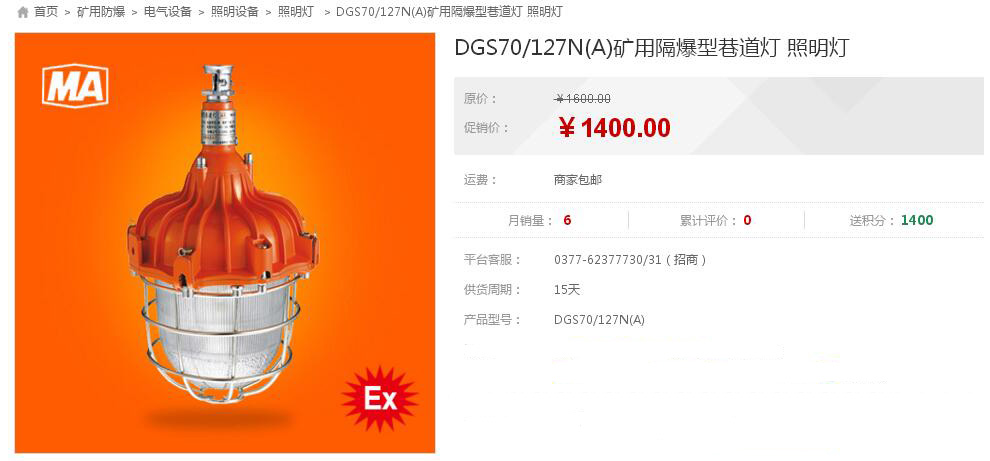Open the 矿用防爆 breadcrumb category
Screen dimensions: 990x461
101,11
